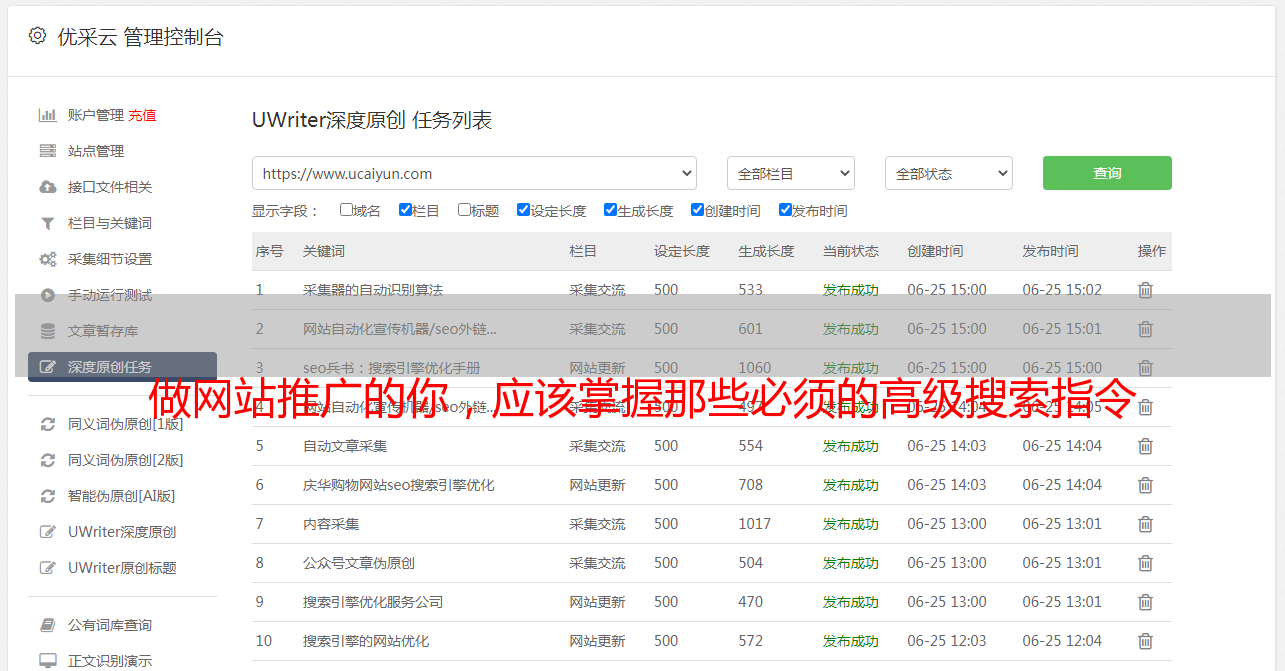Viewport: 1285px width, 671px height.
Task: Open the site URL dropdown
Action: click(x=474, y=173)
